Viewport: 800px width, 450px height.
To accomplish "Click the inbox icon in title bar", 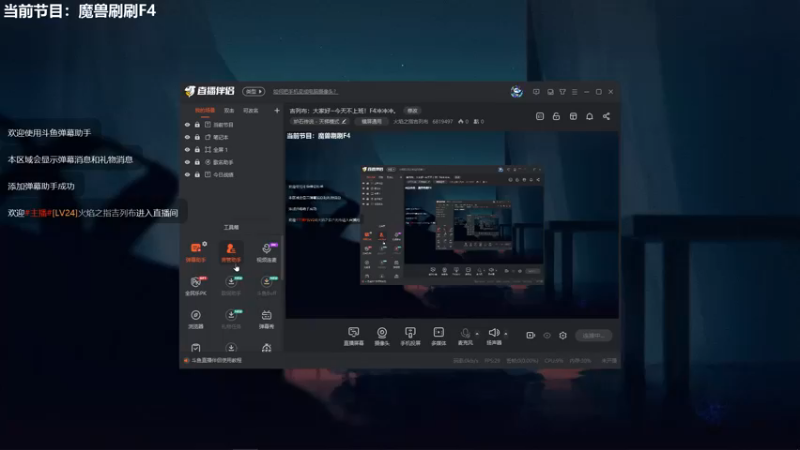I will coord(550,92).
